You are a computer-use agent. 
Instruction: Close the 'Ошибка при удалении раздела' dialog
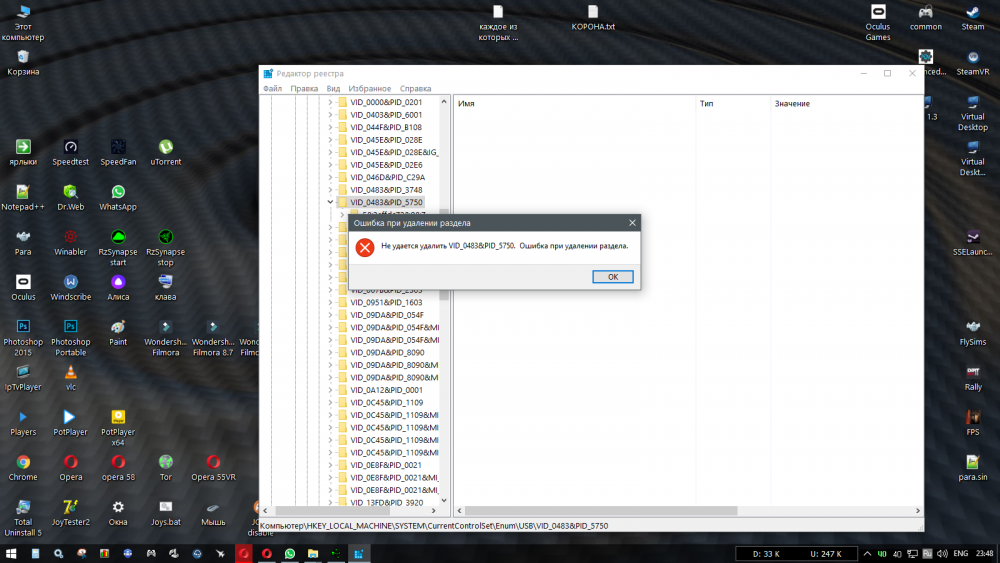coord(632,223)
